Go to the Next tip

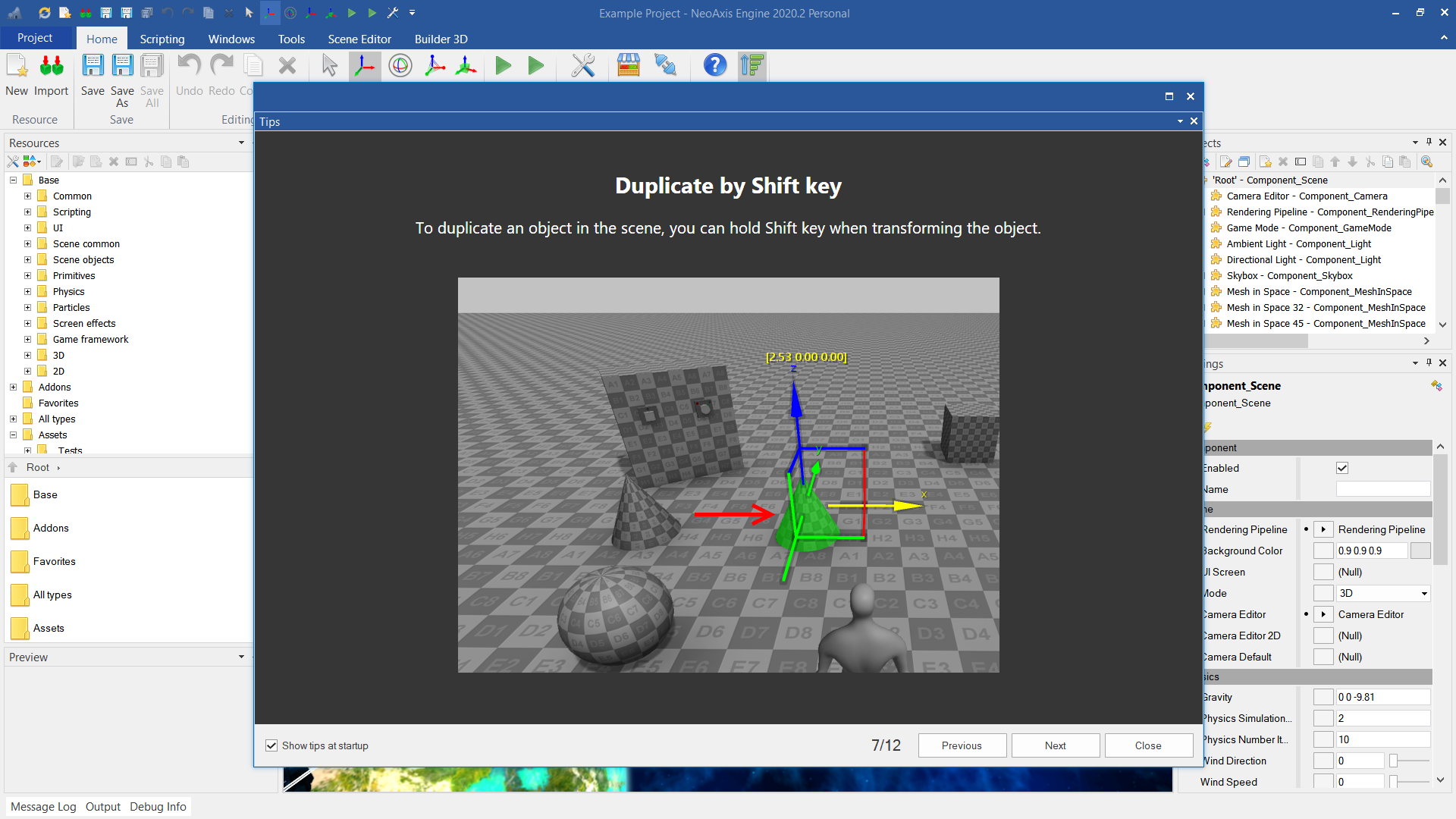(x=1055, y=745)
